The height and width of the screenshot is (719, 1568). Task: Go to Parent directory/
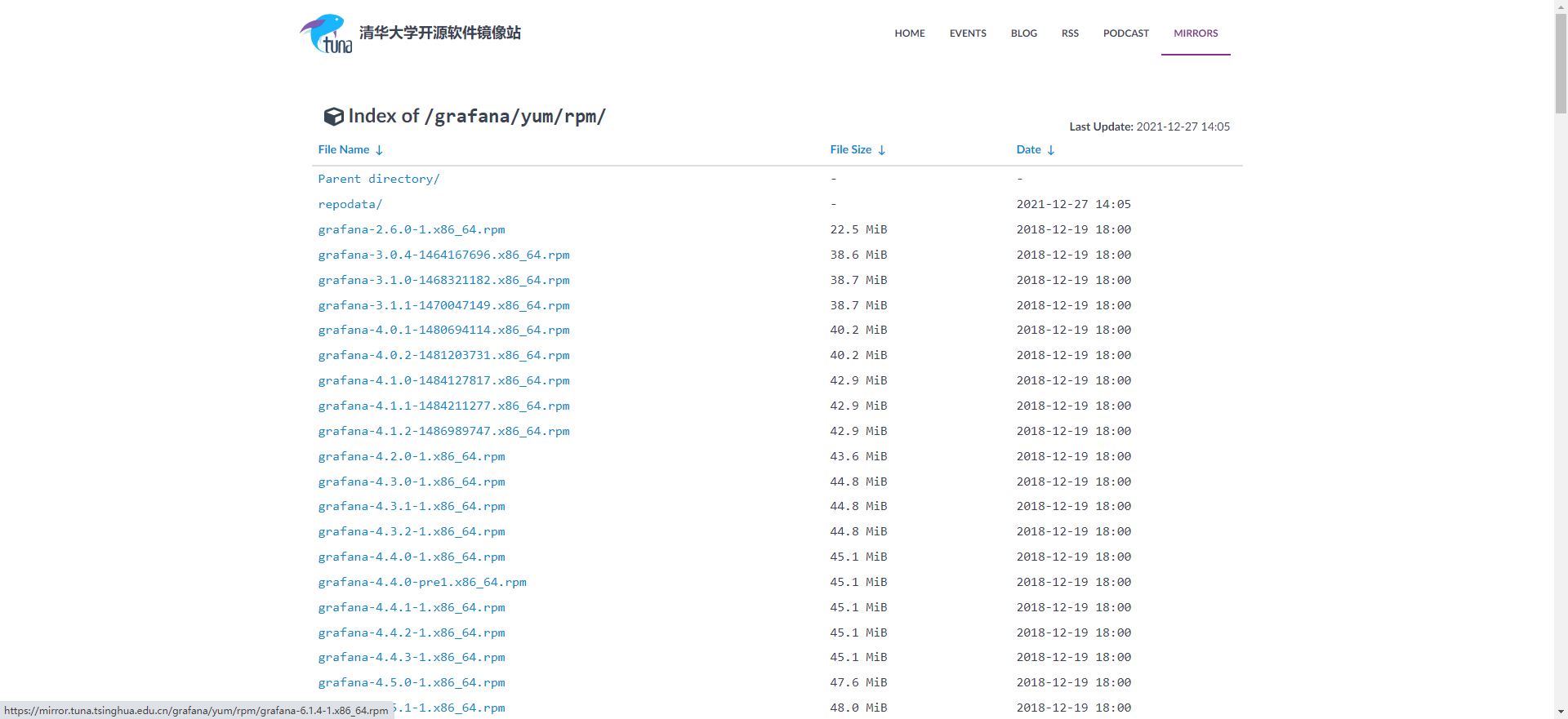pyautogui.click(x=379, y=179)
